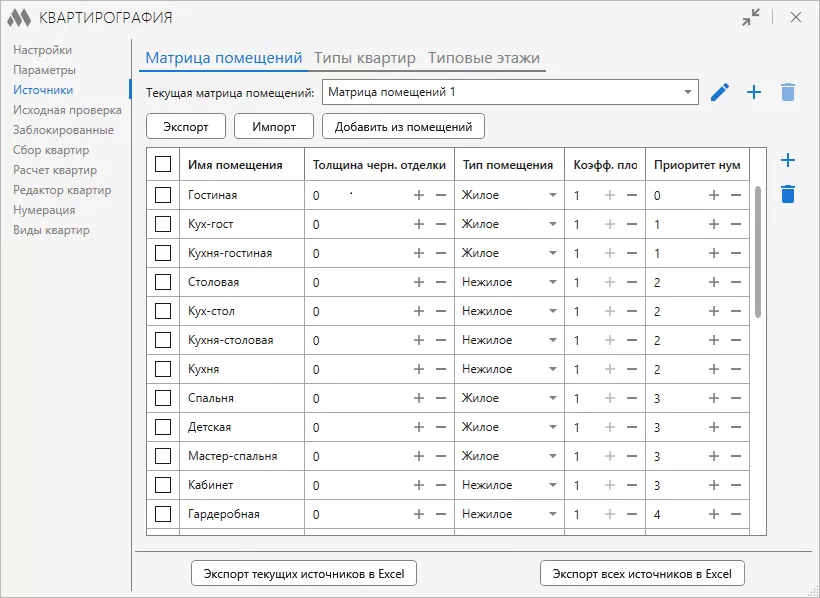Switch to the Типовые этажи tab

pos(483,58)
